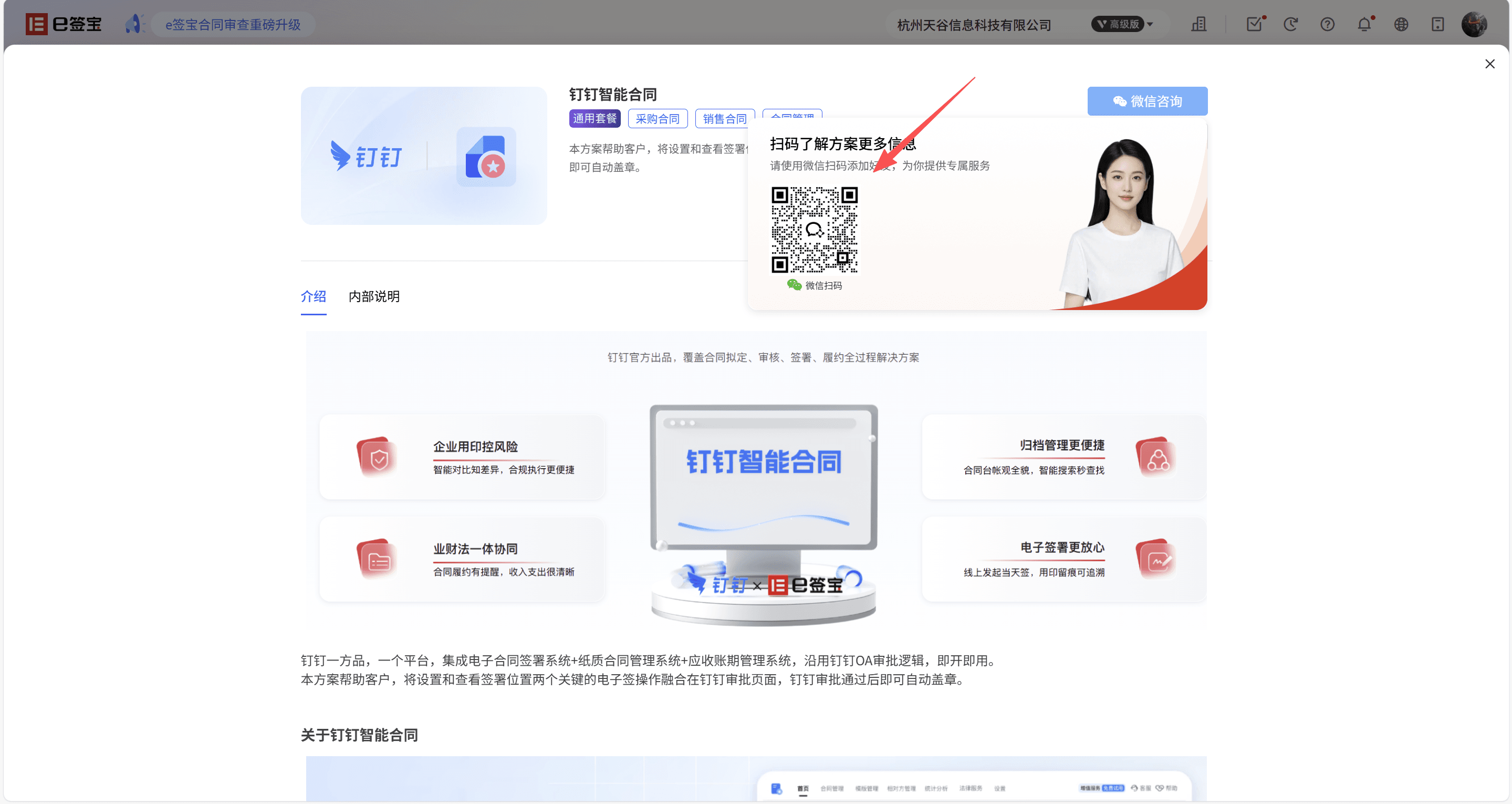The height and width of the screenshot is (804, 1512).
Task: Open the help question-mark icon
Action: (1327, 24)
